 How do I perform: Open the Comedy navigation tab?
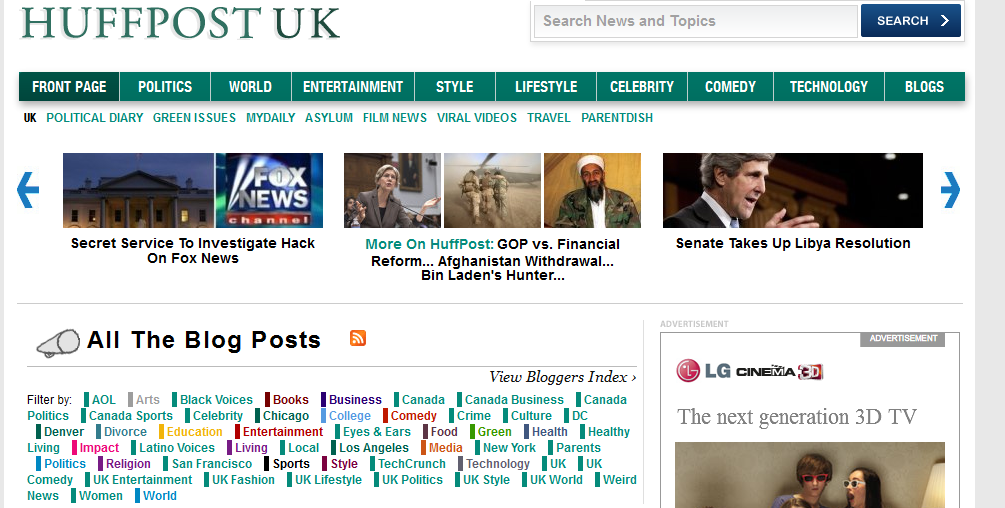730,86
